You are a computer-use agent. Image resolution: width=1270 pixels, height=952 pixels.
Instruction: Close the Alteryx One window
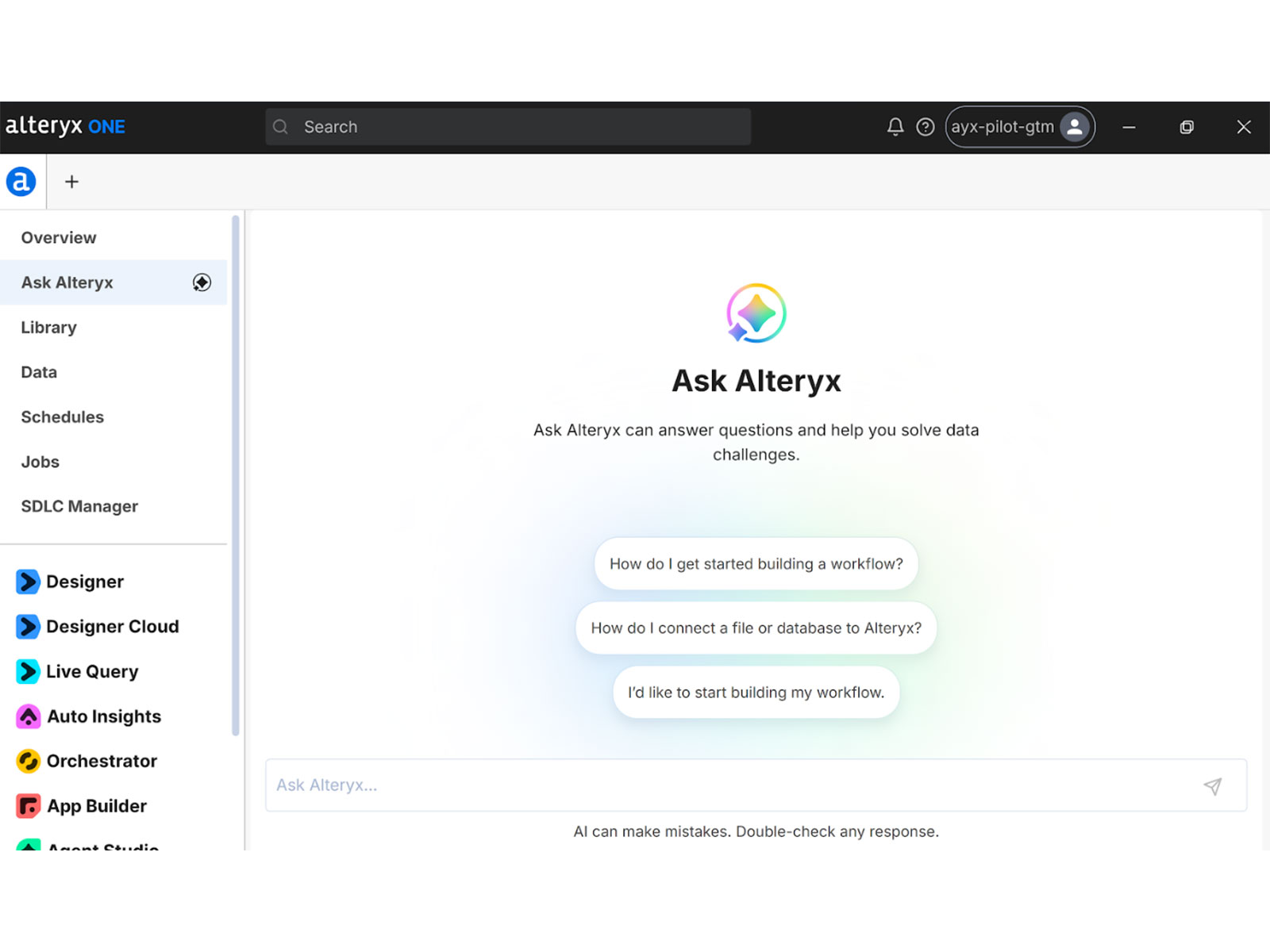tap(1244, 127)
